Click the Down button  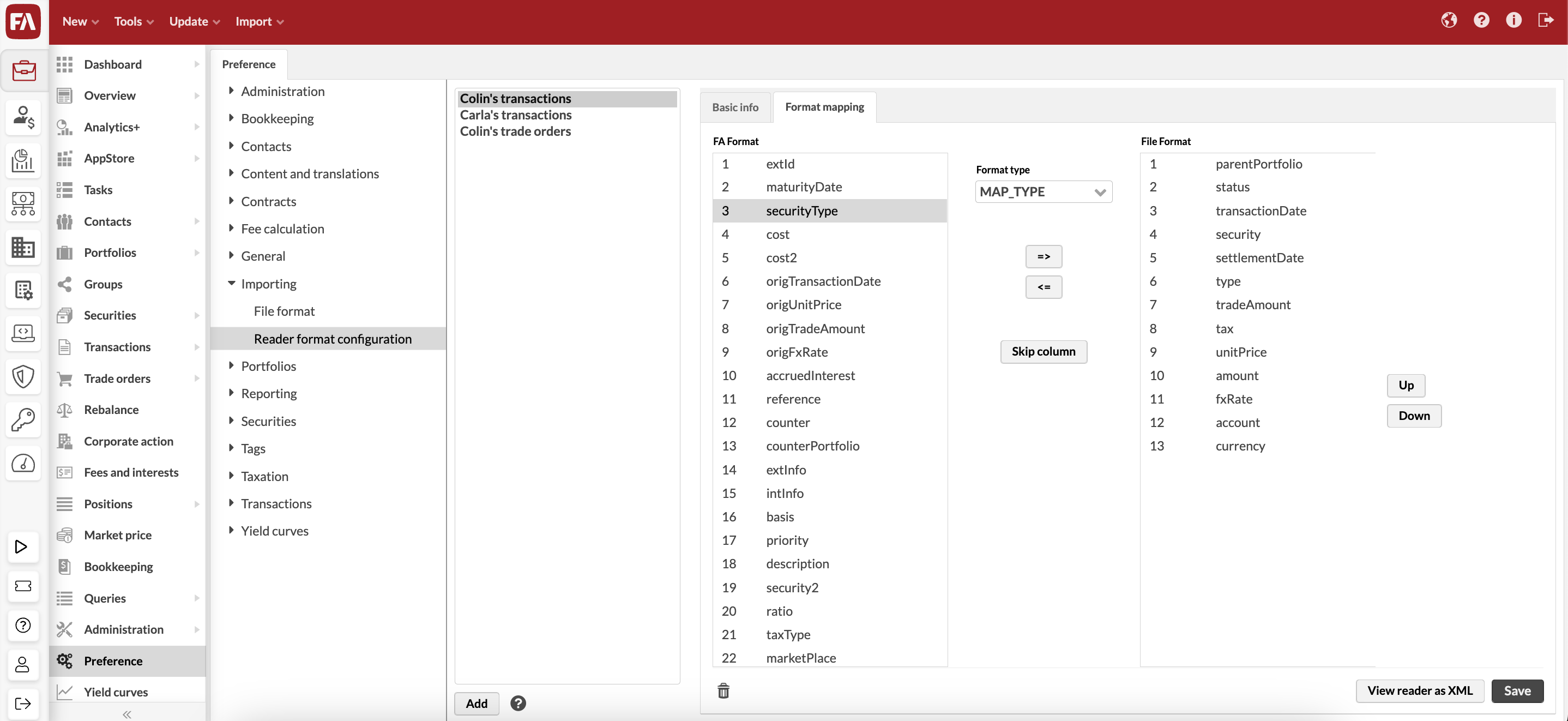(x=1413, y=415)
